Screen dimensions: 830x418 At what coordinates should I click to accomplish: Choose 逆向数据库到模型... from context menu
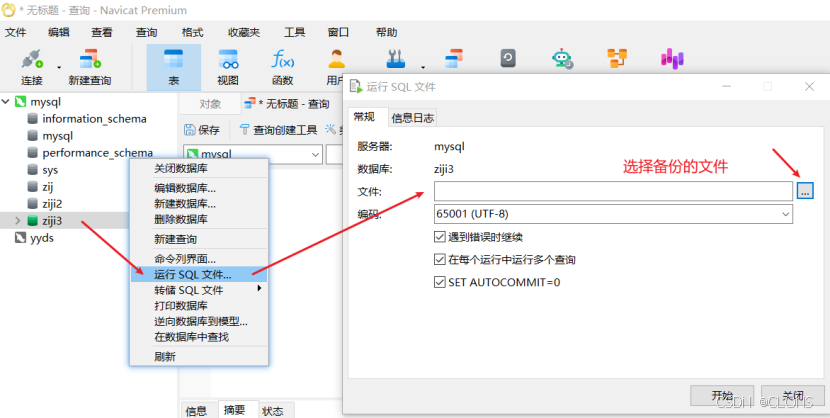pos(199,321)
